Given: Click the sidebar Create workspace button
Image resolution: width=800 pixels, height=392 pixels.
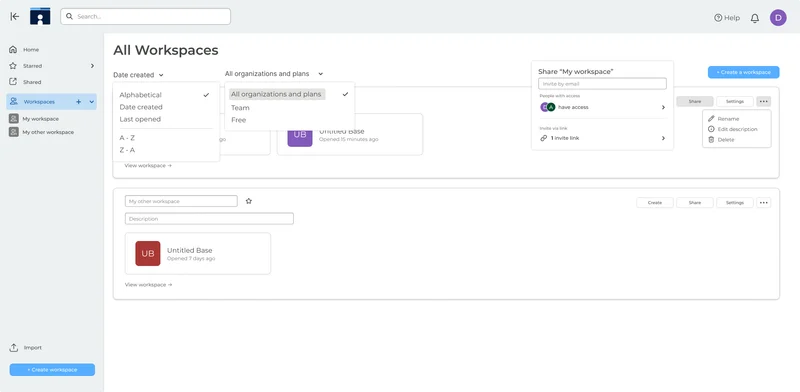Looking at the screenshot, I should pos(52,370).
